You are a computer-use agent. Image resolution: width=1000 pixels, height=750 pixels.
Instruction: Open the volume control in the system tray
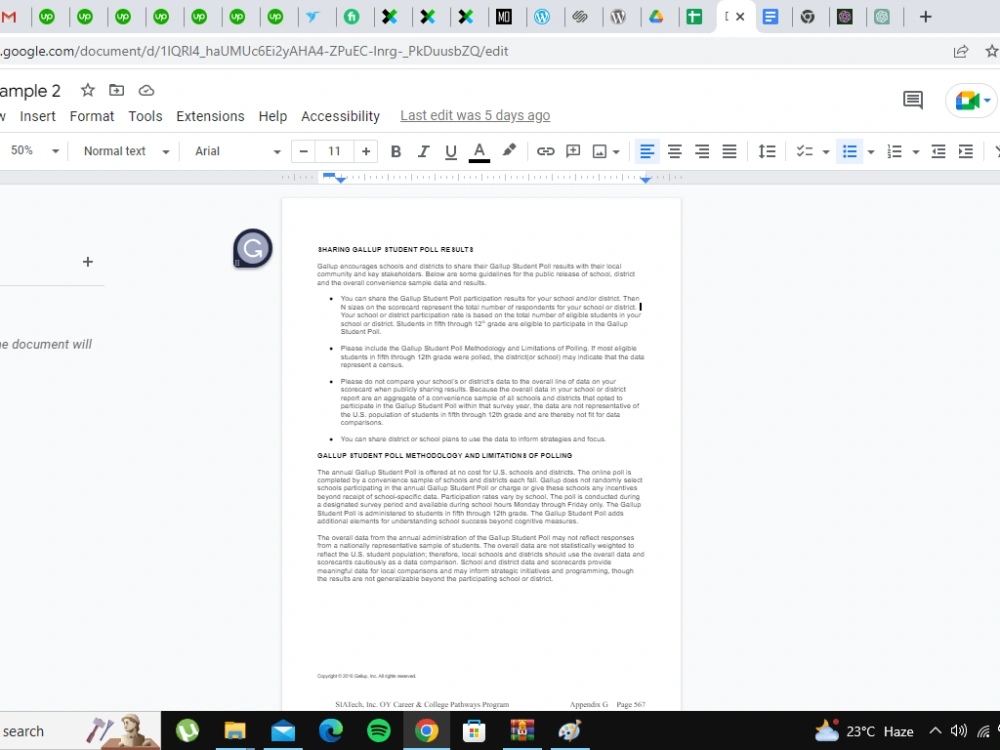[958, 731]
